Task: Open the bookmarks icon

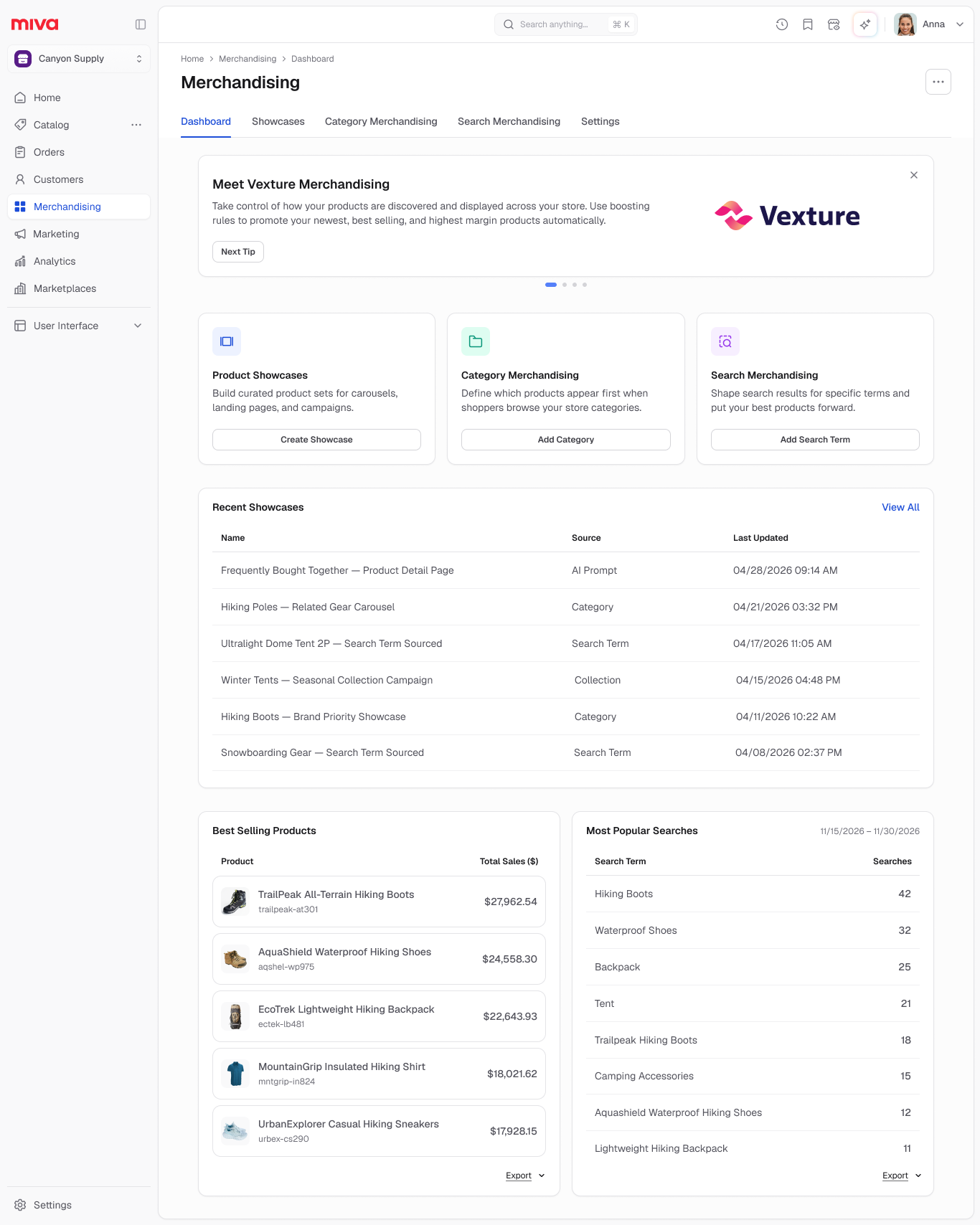Action: (x=808, y=24)
